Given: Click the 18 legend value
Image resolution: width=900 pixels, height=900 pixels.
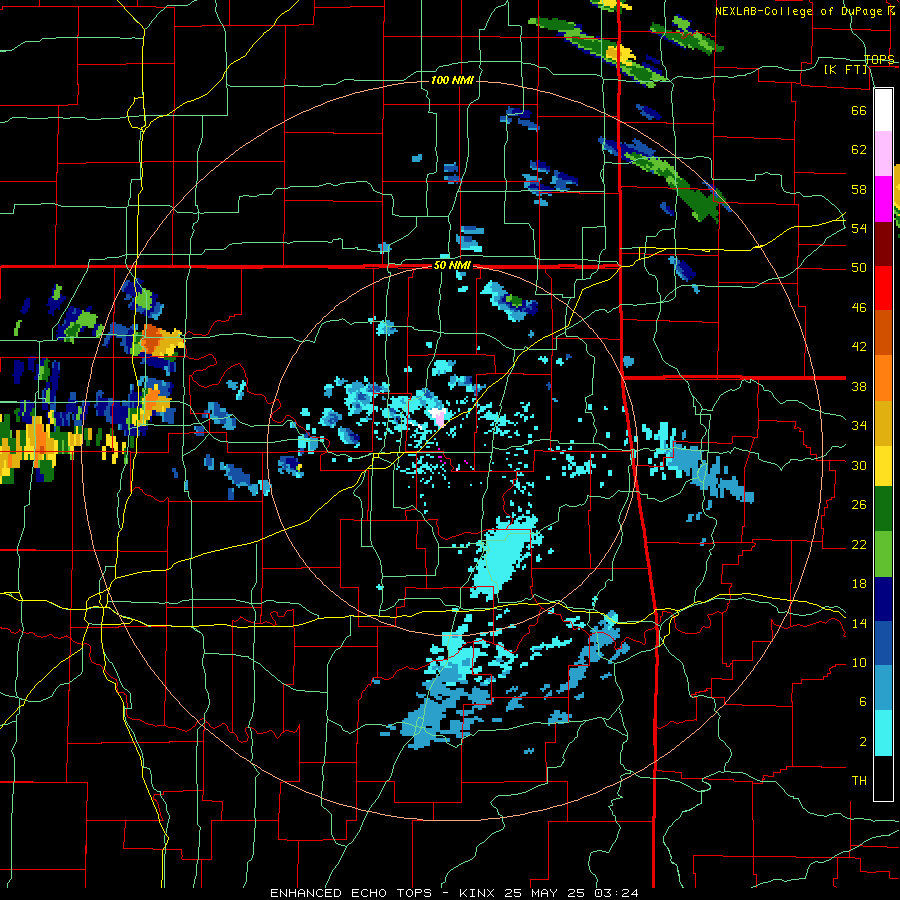Looking at the screenshot, I should pyautogui.click(x=859, y=584).
